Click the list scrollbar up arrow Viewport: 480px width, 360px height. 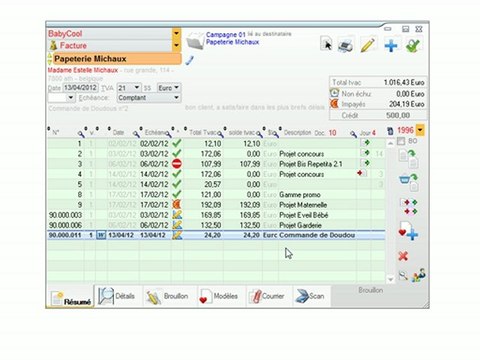(391, 143)
